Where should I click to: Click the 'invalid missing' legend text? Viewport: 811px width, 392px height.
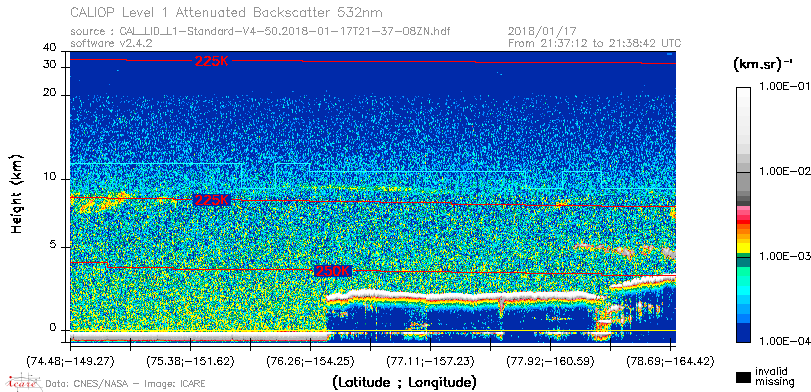[775, 376]
